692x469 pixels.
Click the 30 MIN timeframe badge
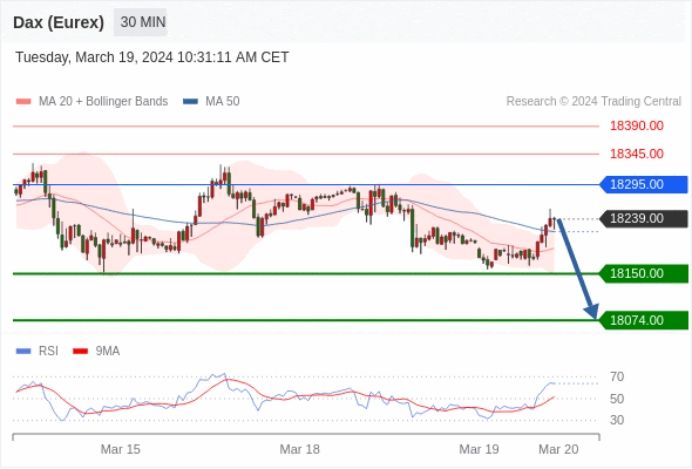pos(140,22)
